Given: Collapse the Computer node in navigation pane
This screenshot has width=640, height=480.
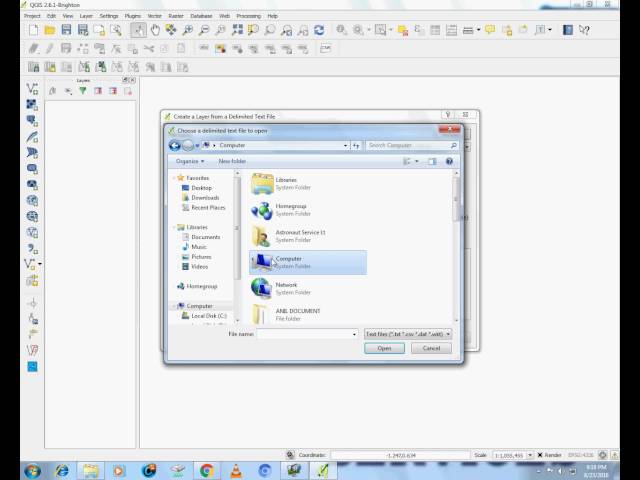Looking at the screenshot, I should [x=174, y=306].
